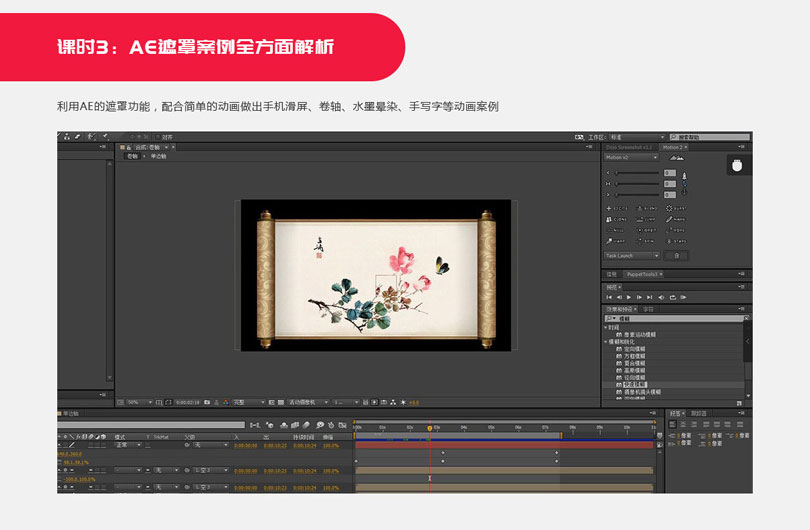
Task: Jump to first frame in Preview panel
Action: click(x=609, y=298)
